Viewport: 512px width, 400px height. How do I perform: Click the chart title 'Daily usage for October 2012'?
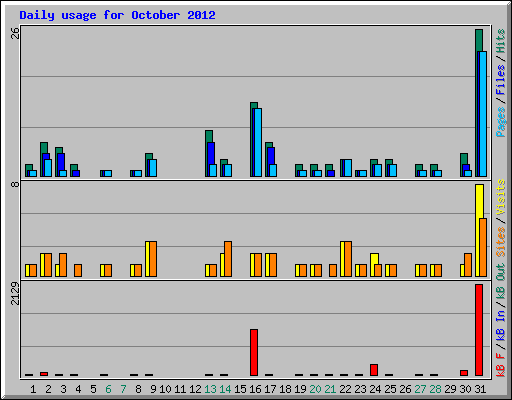pos(117,15)
